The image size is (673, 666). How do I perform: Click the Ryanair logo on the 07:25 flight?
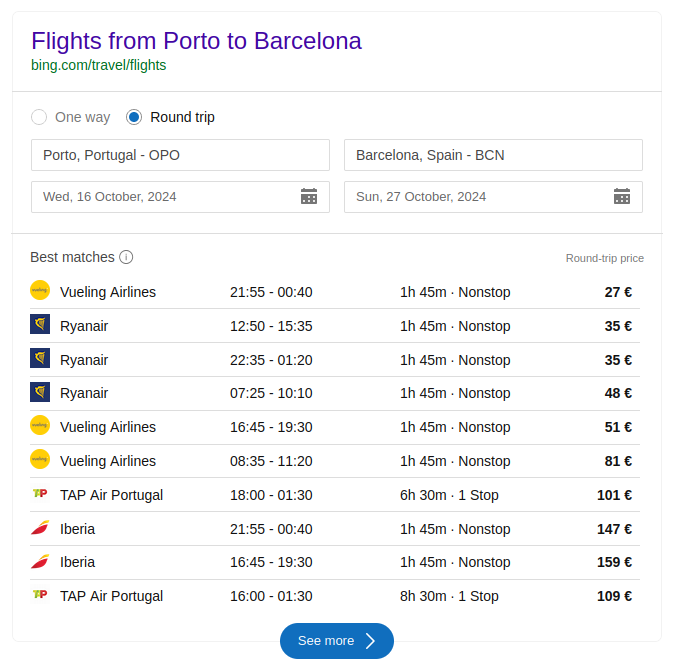[x=40, y=393]
